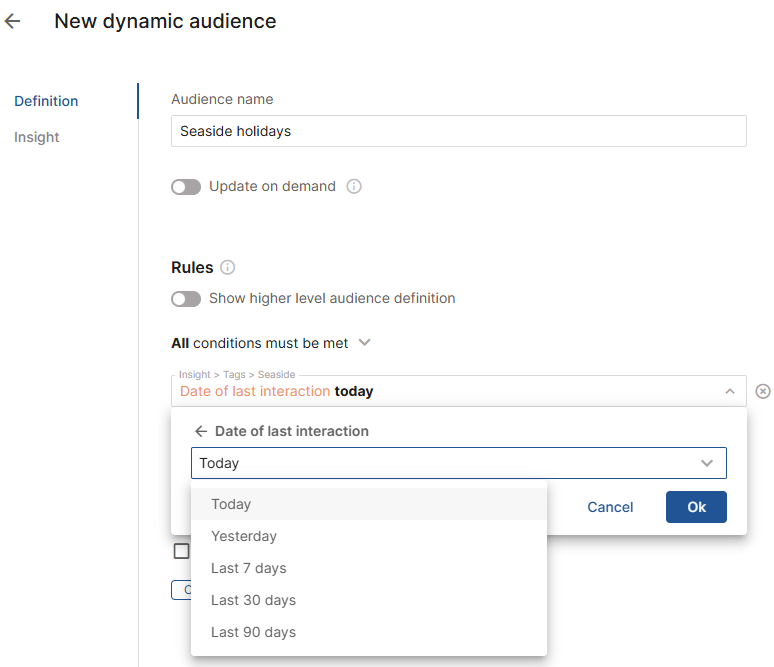Collapse the Date of last interaction rule chevron
The height and width of the screenshot is (667, 774).
tap(730, 391)
